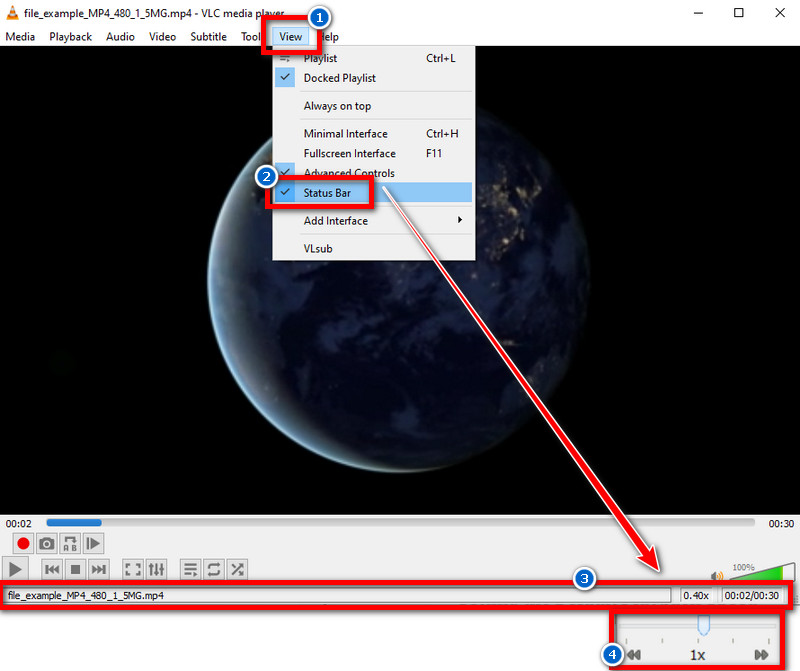This screenshot has height=671, width=800.
Task: Minimize the VLC window
Action: tap(698, 13)
